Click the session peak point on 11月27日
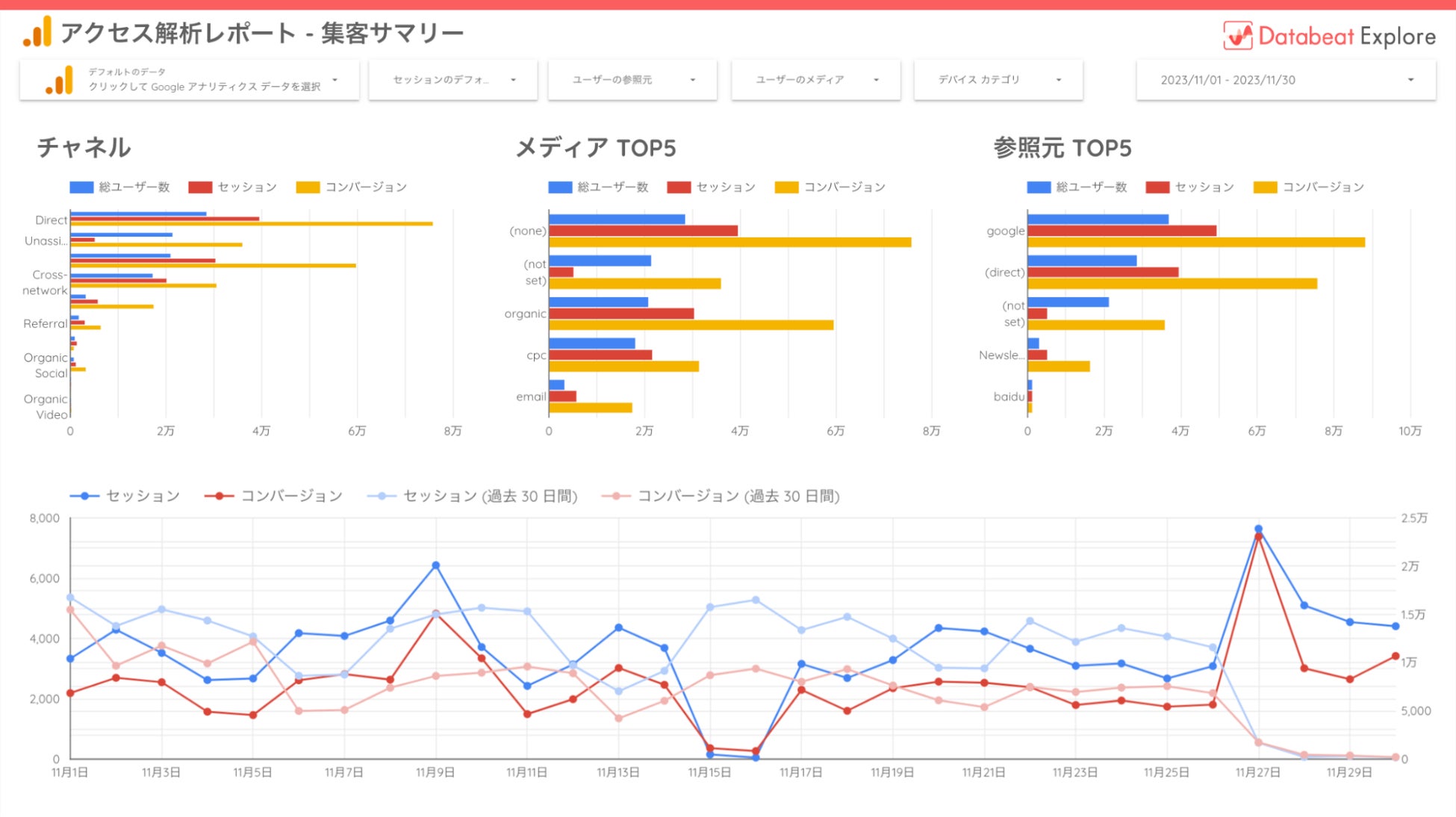The width and height of the screenshot is (1456, 817). [x=1258, y=529]
